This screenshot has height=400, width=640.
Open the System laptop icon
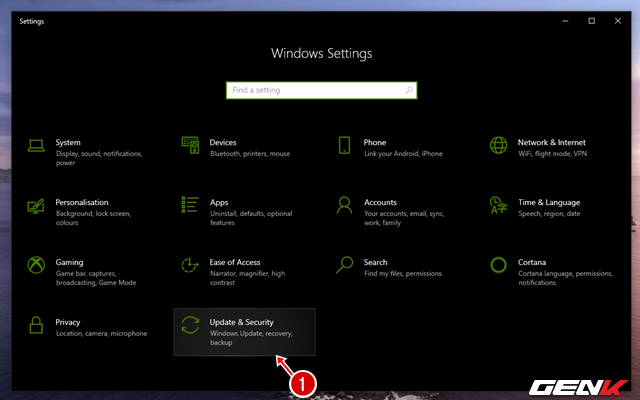point(36,146)
